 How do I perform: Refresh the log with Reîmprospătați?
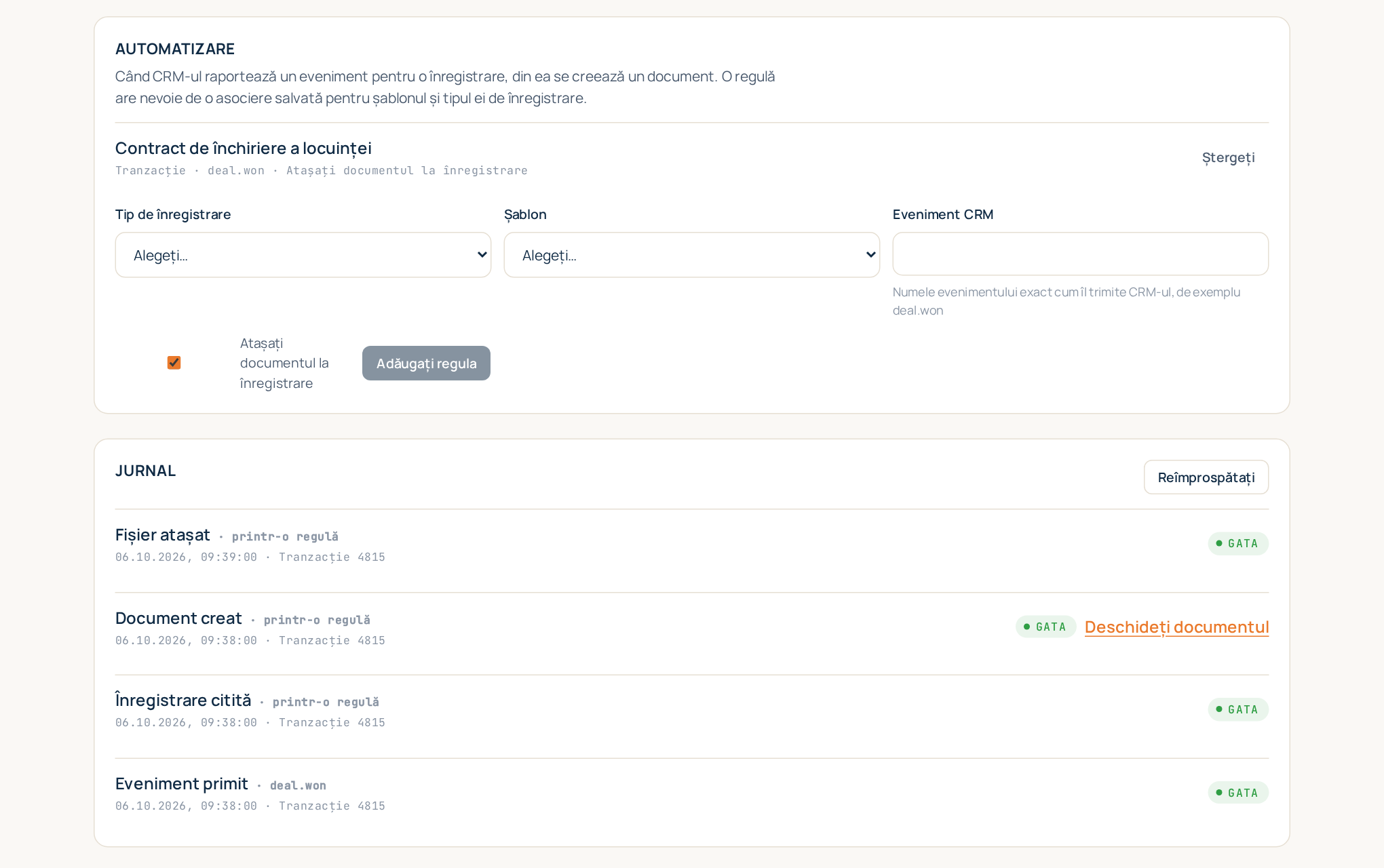click(1206, 477)
